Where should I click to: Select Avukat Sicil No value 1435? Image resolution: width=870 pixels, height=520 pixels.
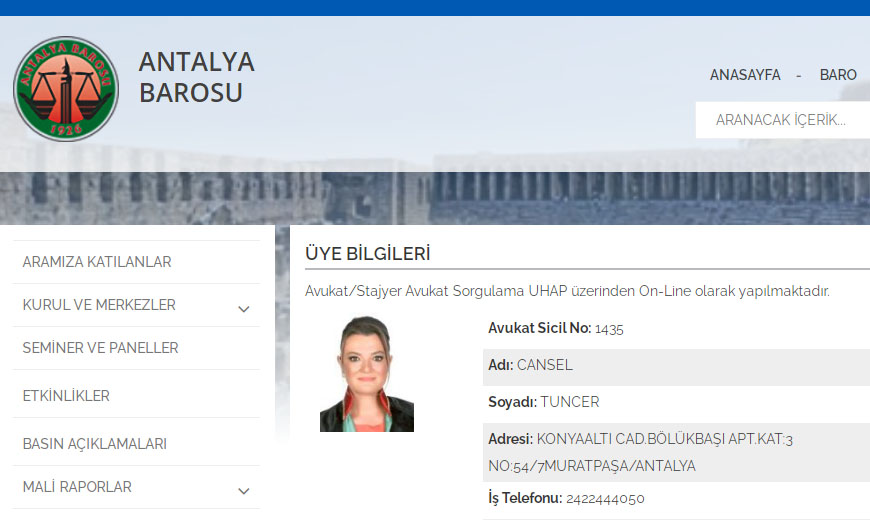coord(609,329)
